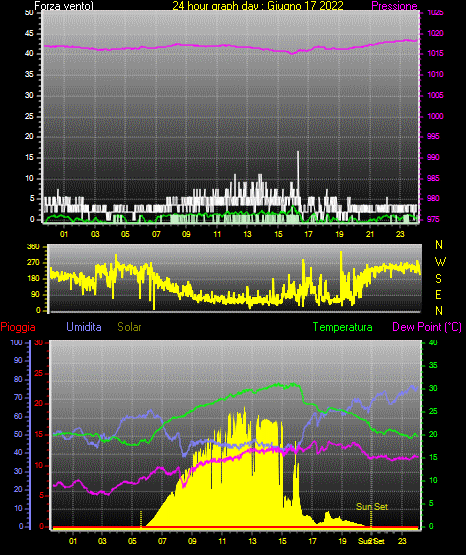
Task: Click the hour 21 label under the wind graph
Action: tap(370, 234)
